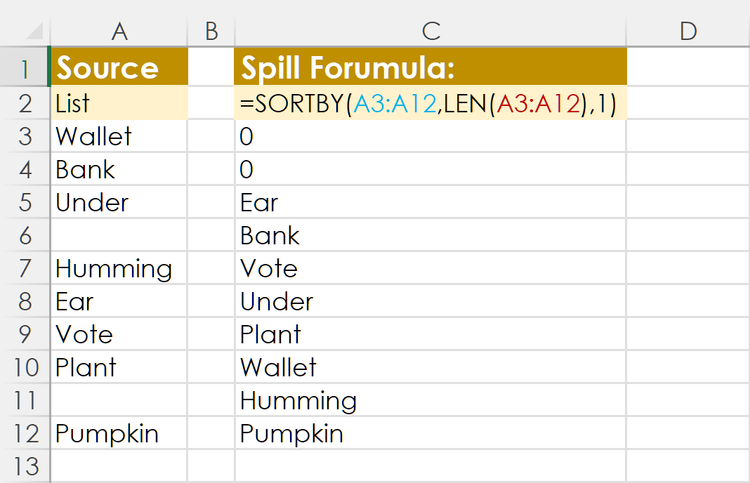This screenshot has height=483, width=750.
Task: Click the Spill Forumula header cell
Action: click(430, 67)
